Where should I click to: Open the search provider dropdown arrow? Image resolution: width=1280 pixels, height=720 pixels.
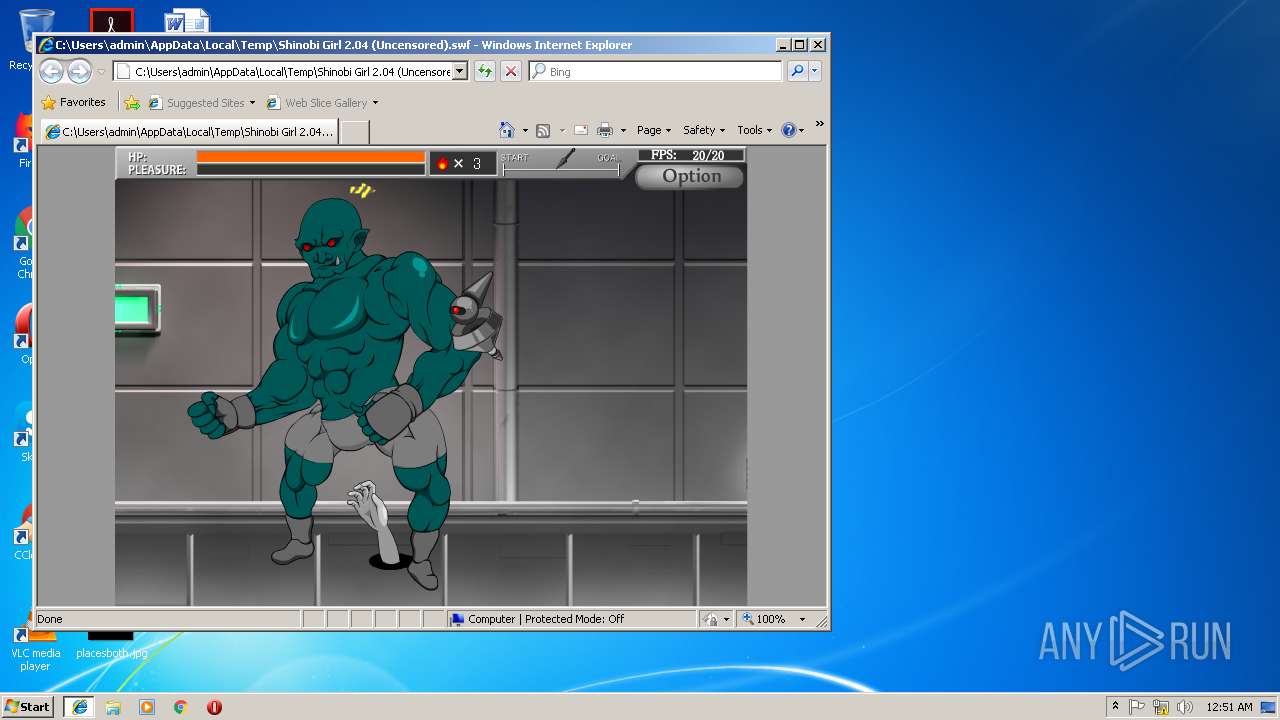[x=815, y=71]
